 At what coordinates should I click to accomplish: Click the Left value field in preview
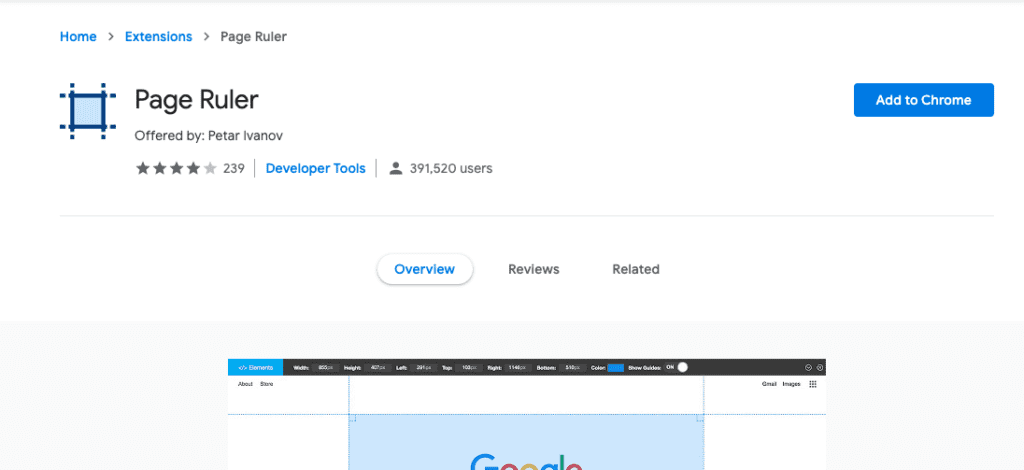(424, 368)
